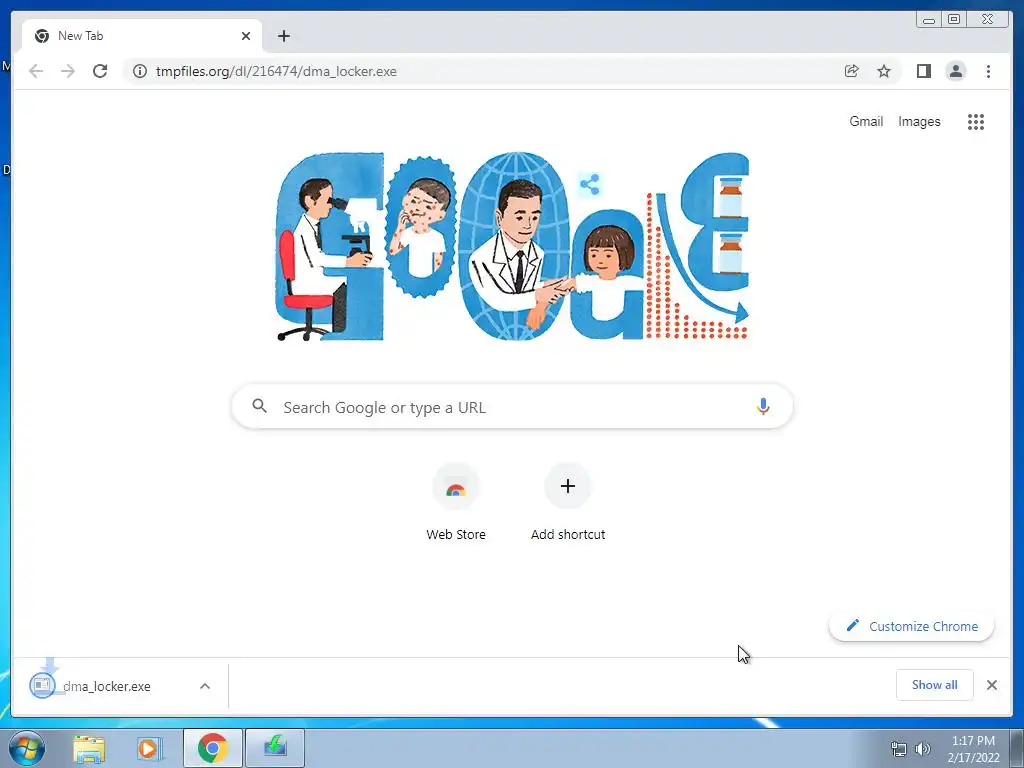This screenshot has height=768, width=1024.
Task: Go back with the browser back arrow
Action: (x=36, y=71)
